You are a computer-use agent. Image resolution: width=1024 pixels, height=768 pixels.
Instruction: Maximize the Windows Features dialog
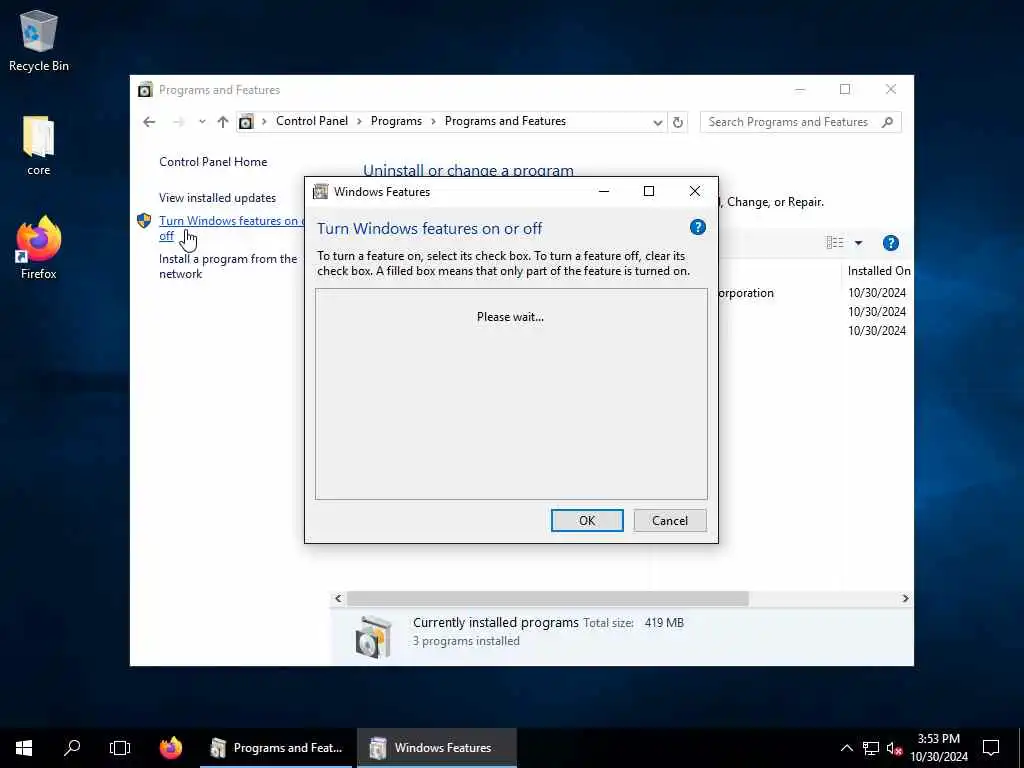click(x=648, y=191)
